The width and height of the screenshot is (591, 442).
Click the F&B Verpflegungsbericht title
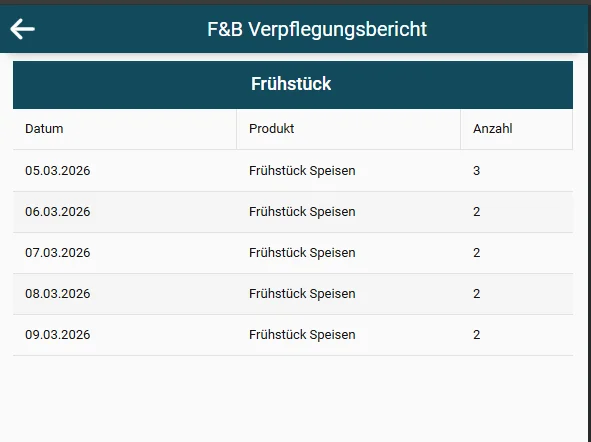[317, 29]
